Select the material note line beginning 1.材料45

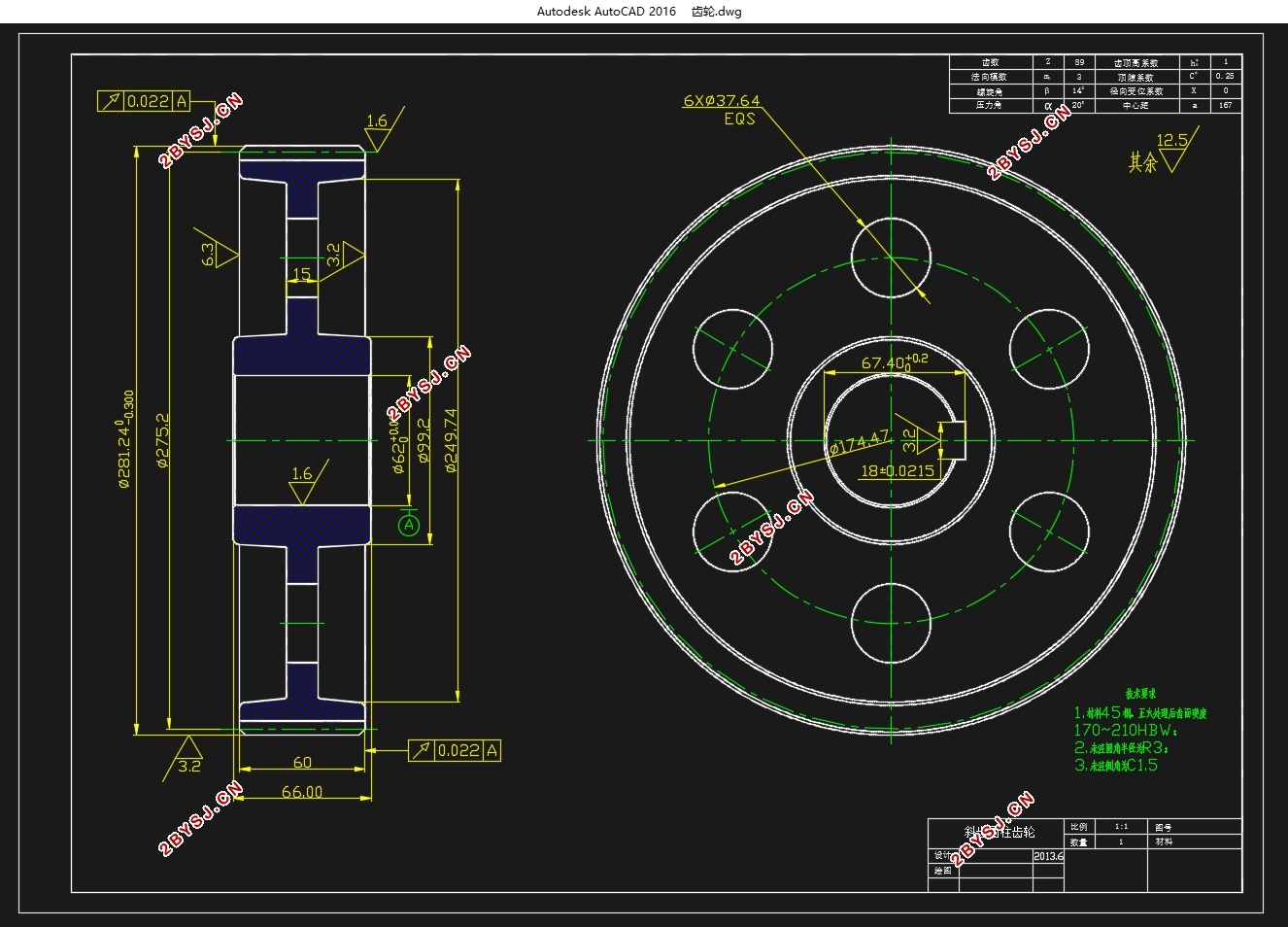pos(1140,712)
